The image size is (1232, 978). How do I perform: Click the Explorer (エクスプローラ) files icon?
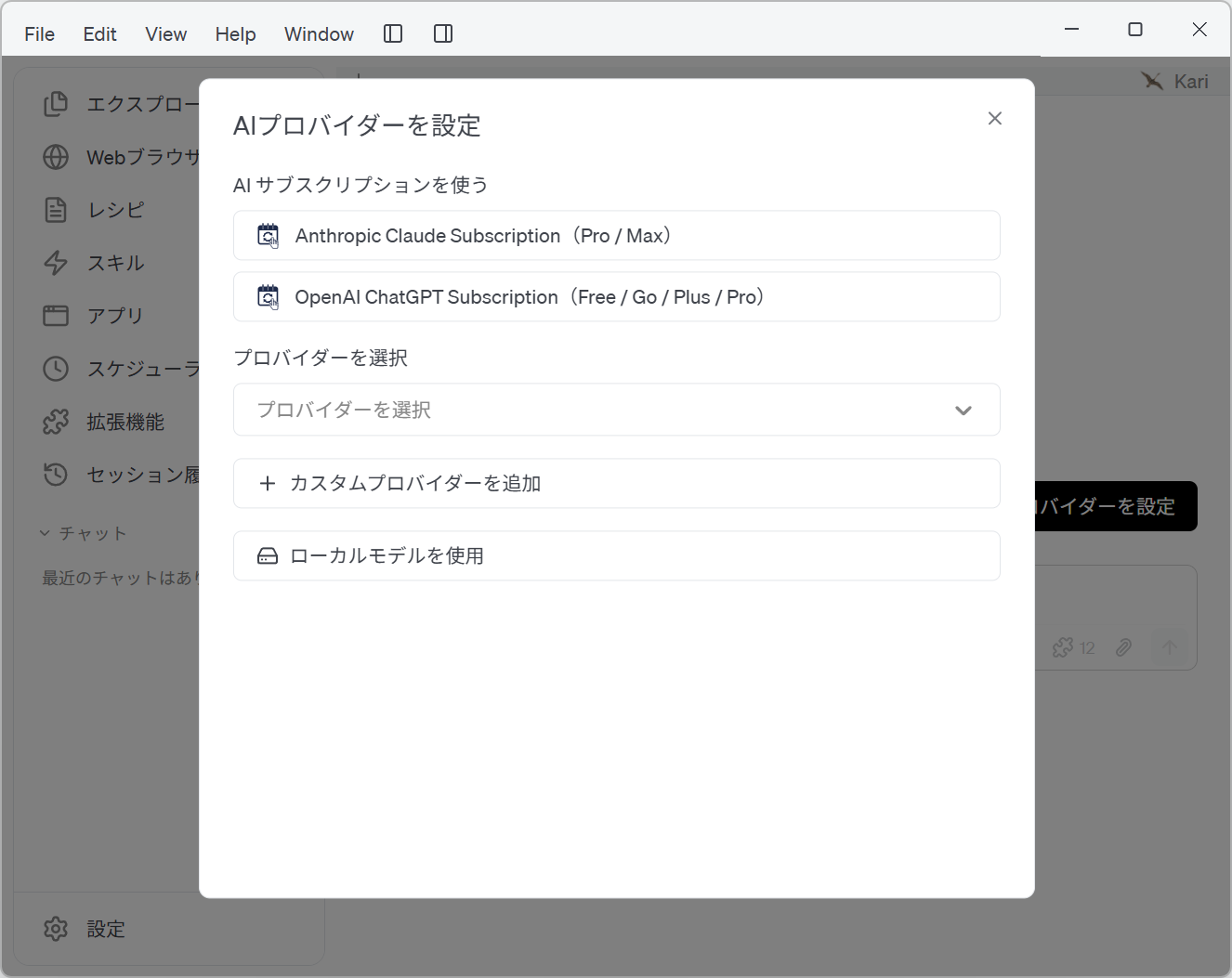(x=56, y=104)
